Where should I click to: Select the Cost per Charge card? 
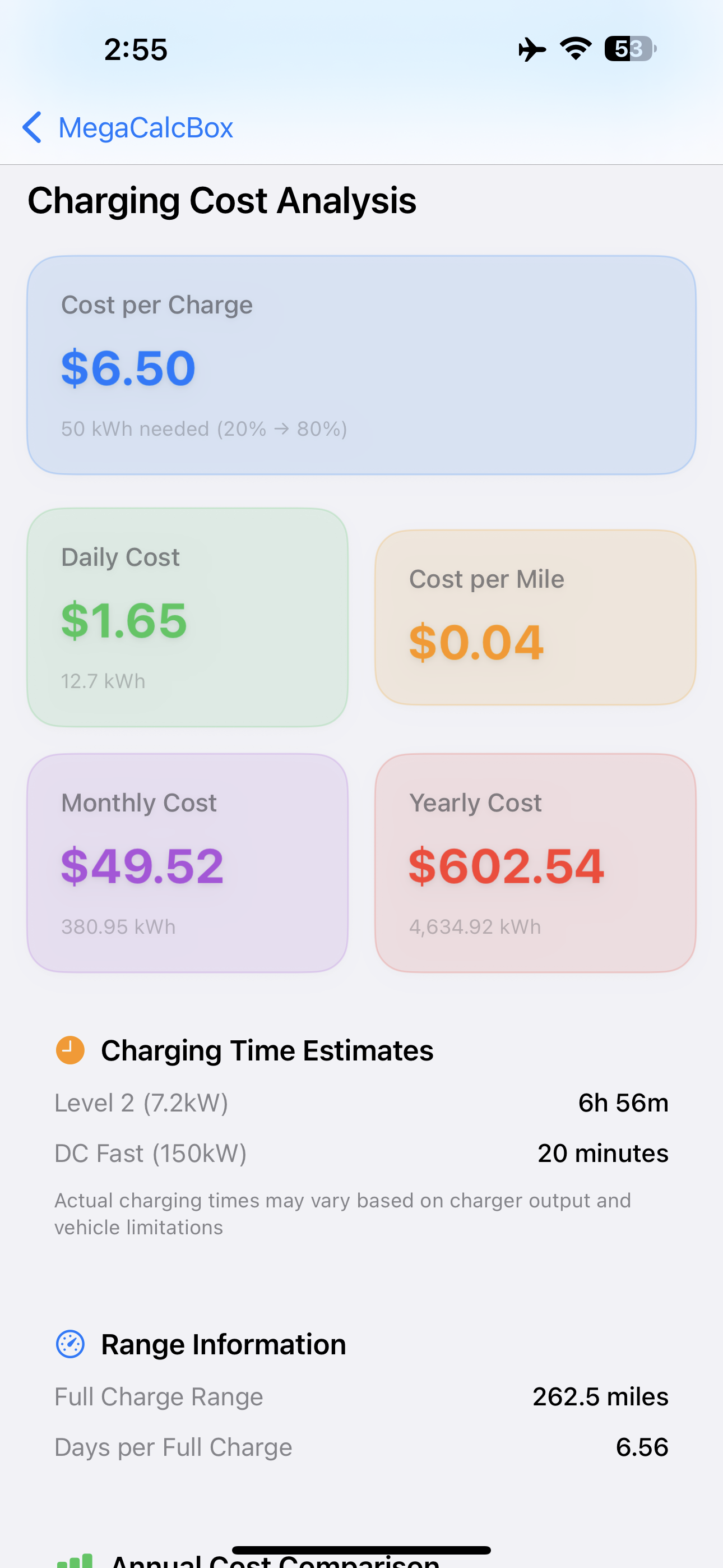pyautogui.click(x=361, y=365)
